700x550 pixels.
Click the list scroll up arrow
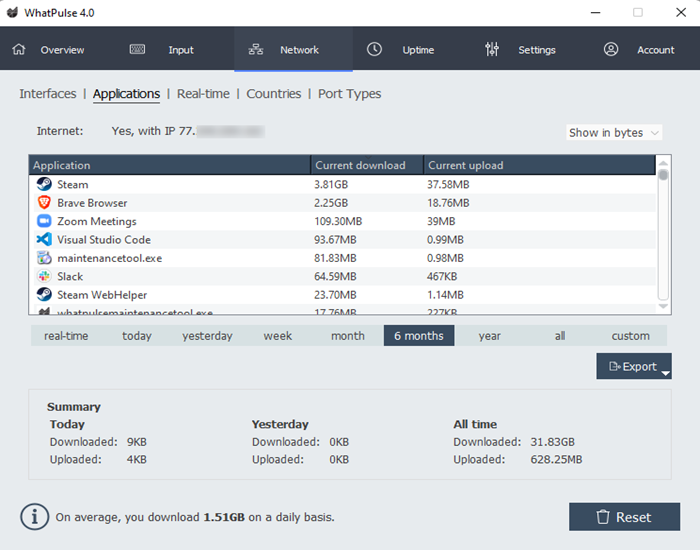coord(663,163)
